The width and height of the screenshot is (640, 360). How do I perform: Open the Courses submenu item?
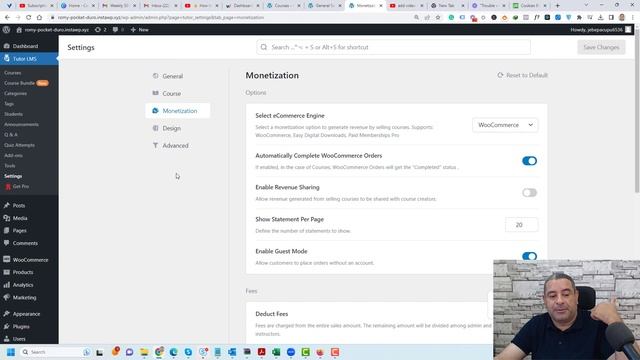pyautogui.click(x=13, y=73)
